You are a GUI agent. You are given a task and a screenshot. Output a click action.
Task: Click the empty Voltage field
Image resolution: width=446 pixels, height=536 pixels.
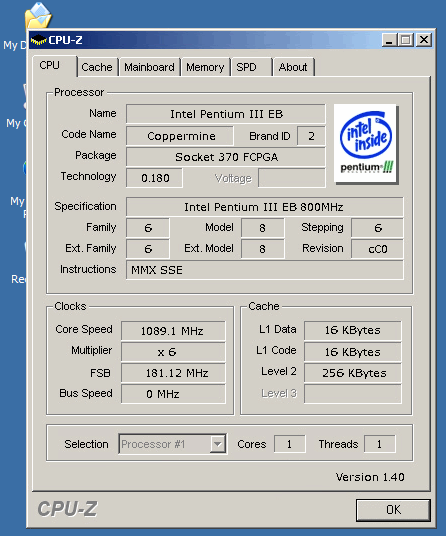coord(292,178)
